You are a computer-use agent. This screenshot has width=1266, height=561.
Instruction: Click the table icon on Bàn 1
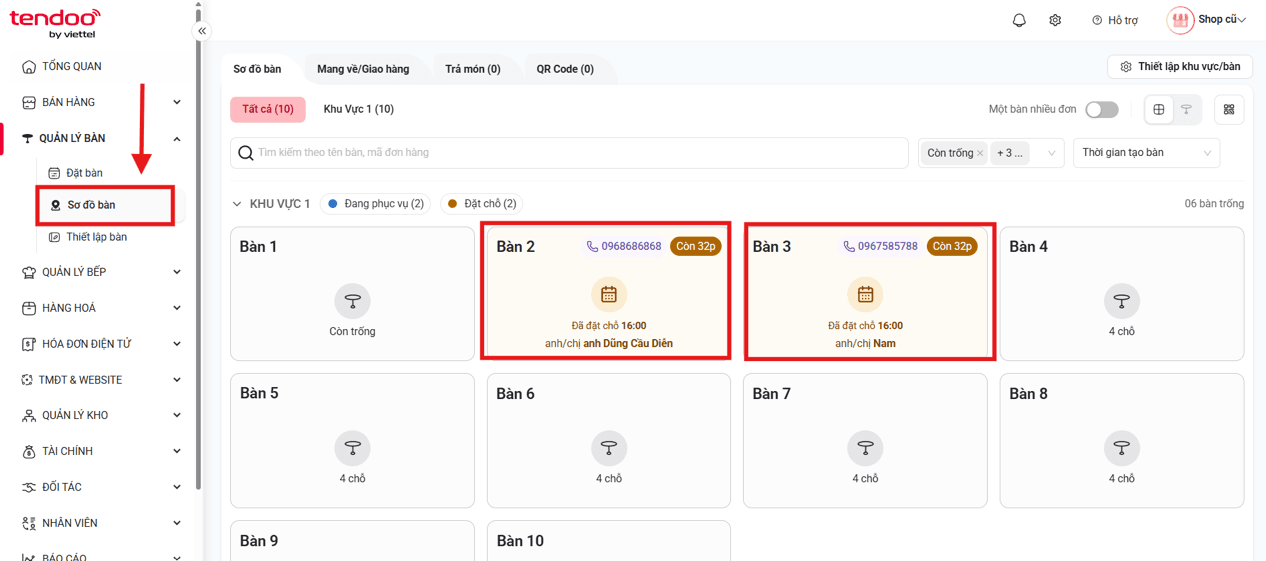tap(352, 301)
